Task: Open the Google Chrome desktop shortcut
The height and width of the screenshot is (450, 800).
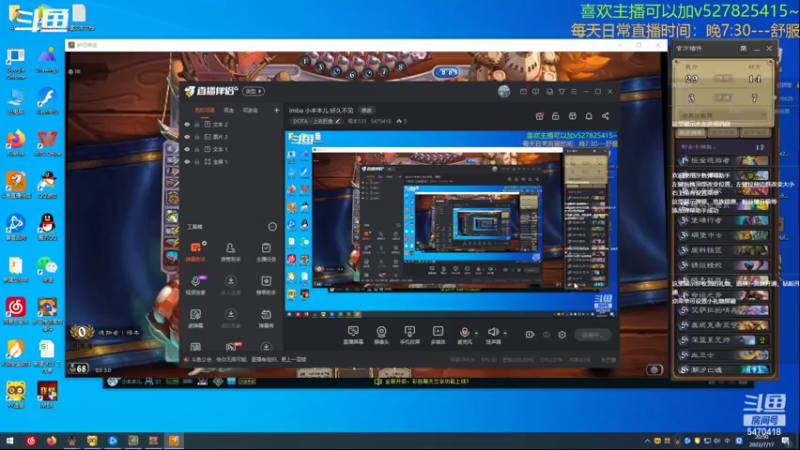Action: coord(16,63)
